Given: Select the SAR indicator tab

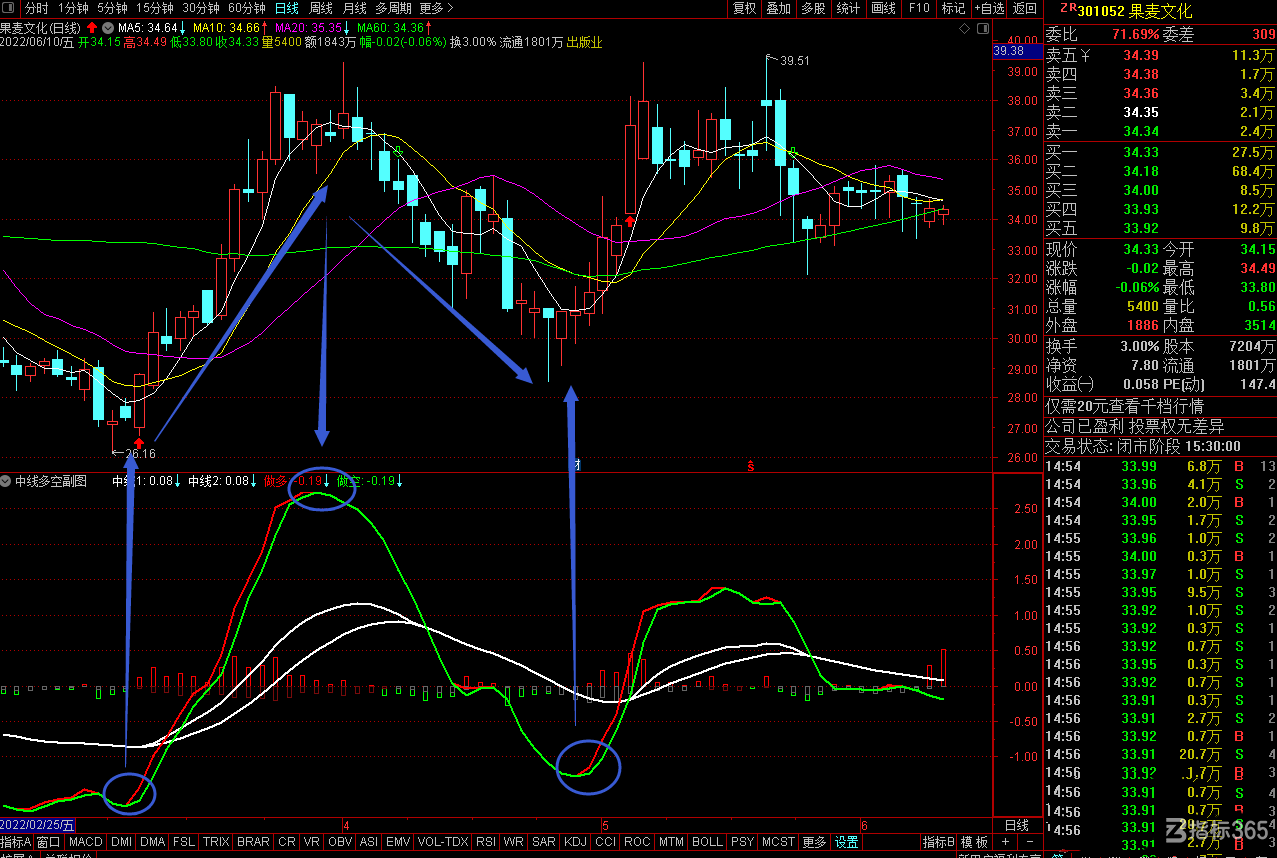Looking at the screenshot, I should [x=544, y=842].
